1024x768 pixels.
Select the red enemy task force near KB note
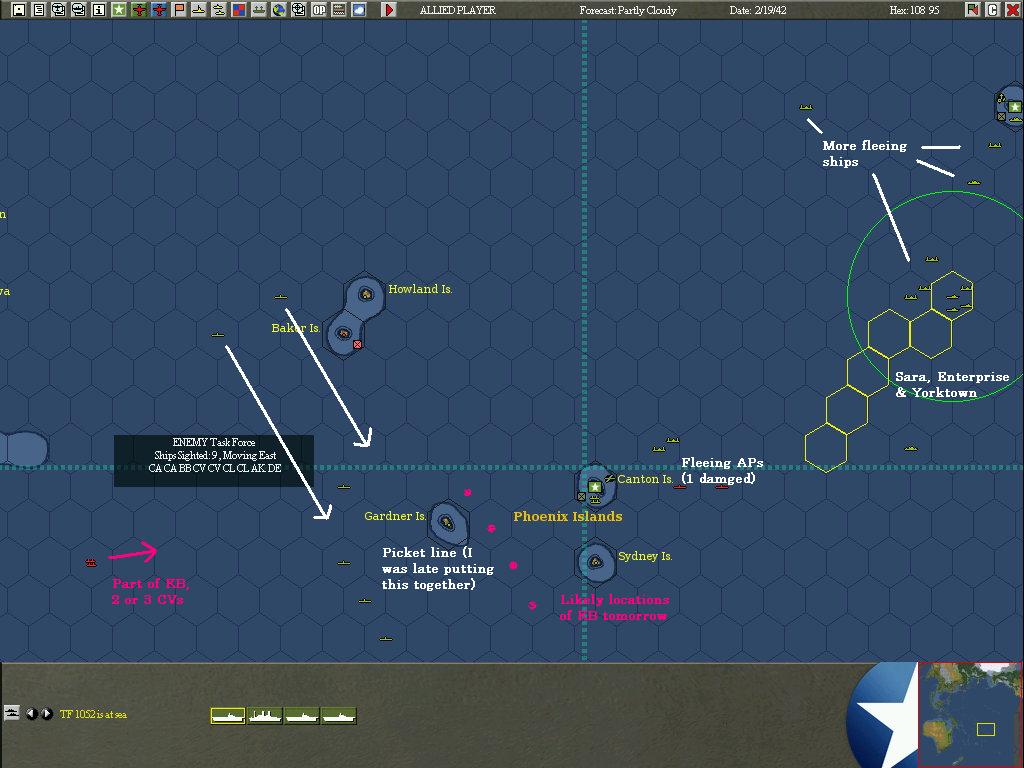pos(91,562)
